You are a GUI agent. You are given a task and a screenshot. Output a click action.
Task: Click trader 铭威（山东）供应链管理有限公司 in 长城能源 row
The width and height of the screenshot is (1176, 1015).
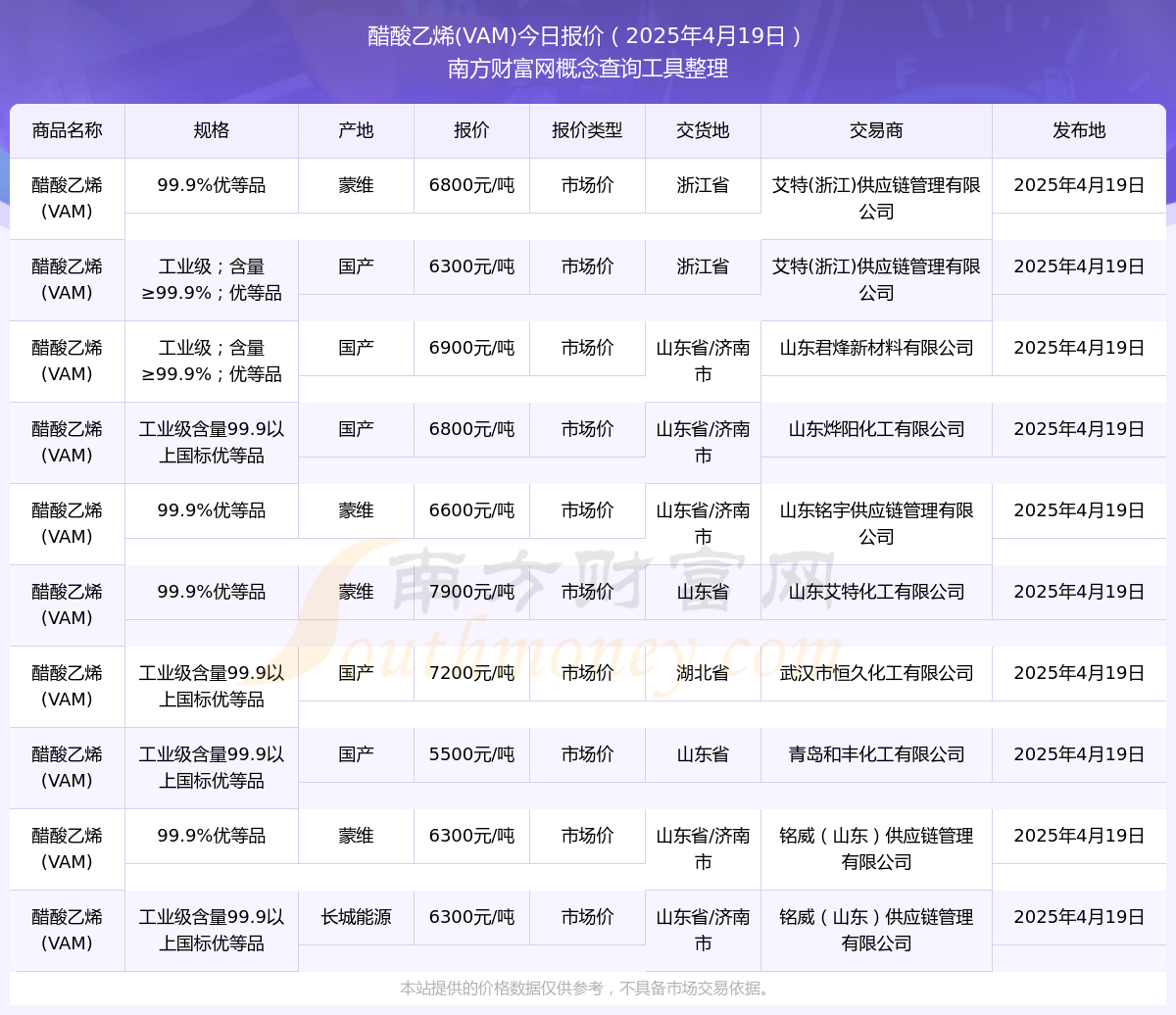(x=876, y=930)
